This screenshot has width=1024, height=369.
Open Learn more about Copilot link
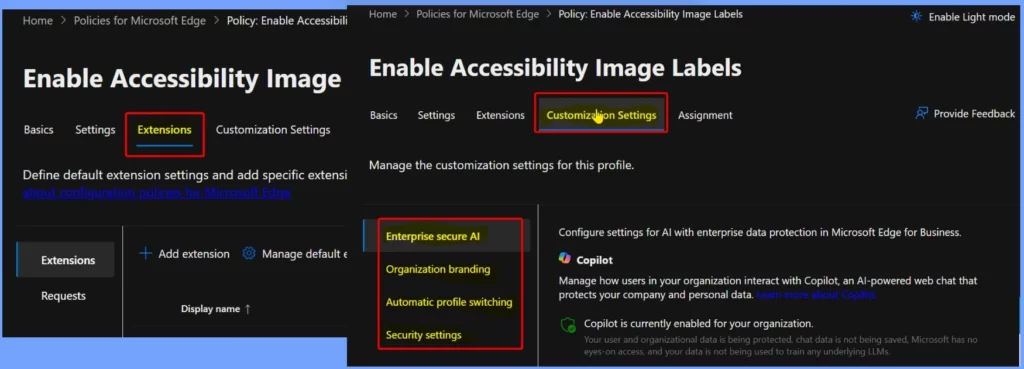[x=816, y=295]
